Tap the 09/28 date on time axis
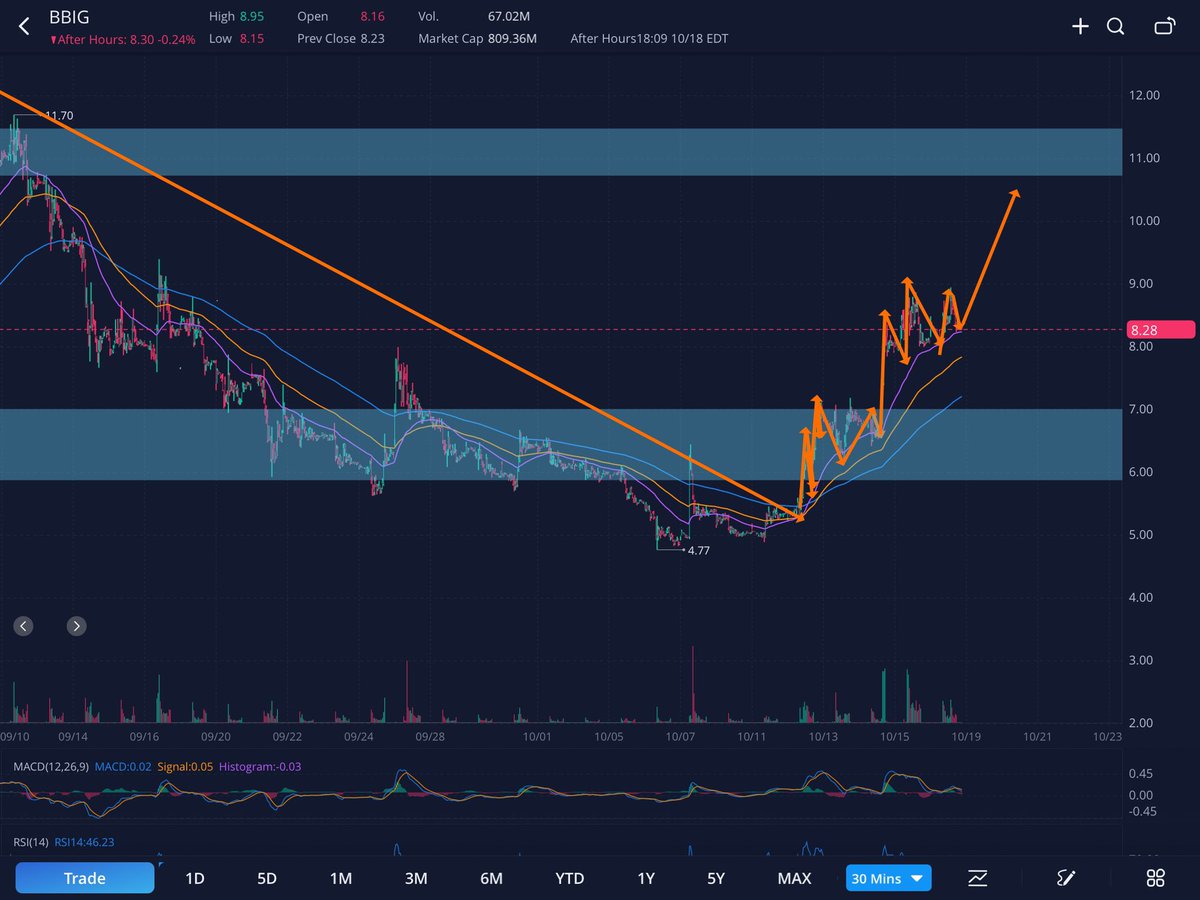Screen dimensions: 1200x900 point(430,736)
